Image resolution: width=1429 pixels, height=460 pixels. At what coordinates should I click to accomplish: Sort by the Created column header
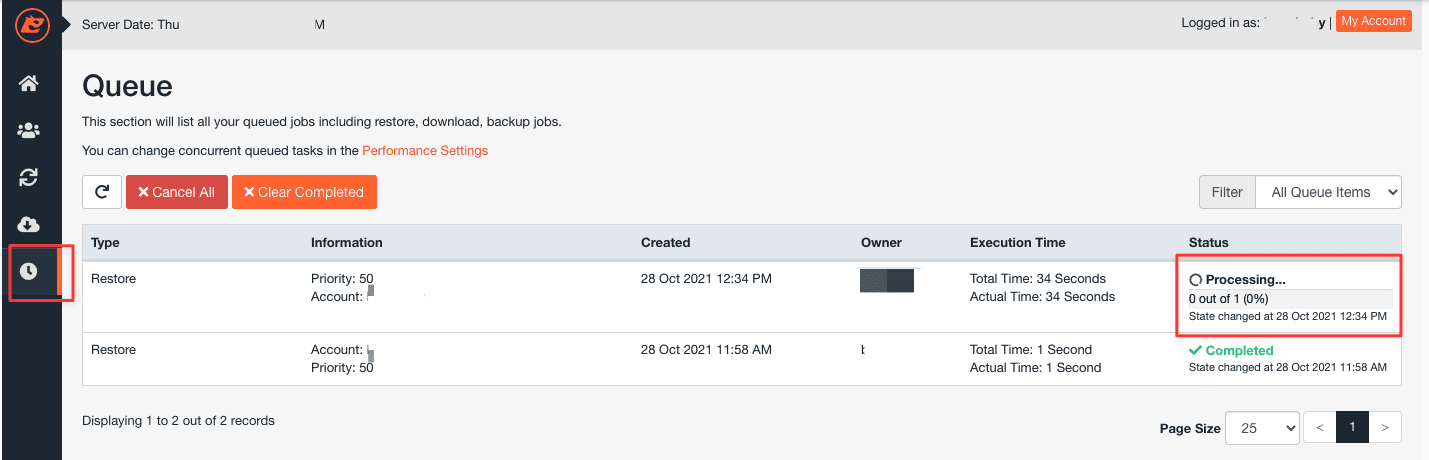pyautogui.click(x=665, y=242)
